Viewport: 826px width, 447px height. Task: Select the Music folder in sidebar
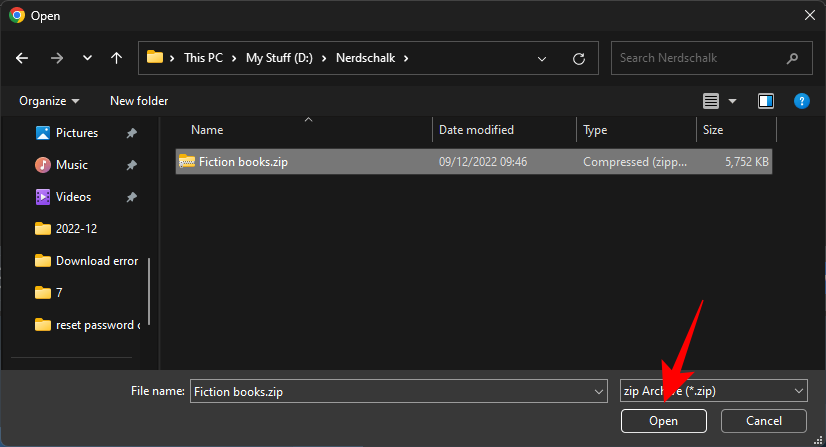coord(71,165)
